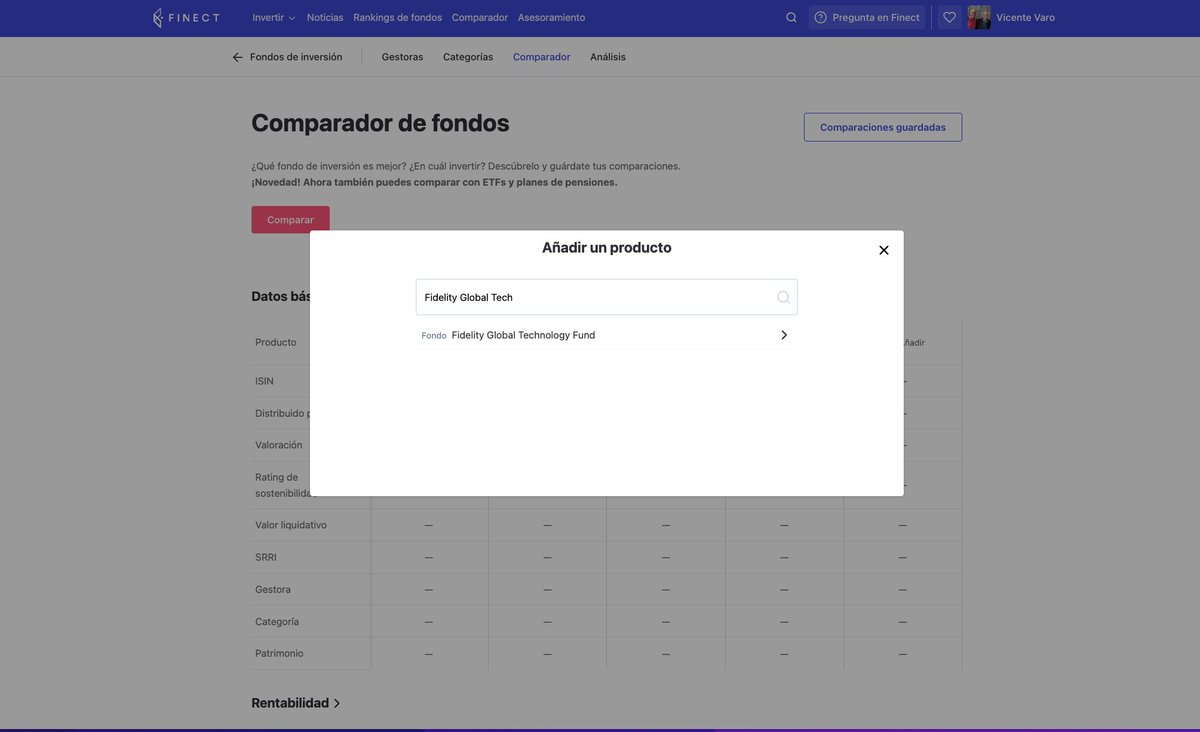Close the Añadir un producto dialog

(884, 250)
